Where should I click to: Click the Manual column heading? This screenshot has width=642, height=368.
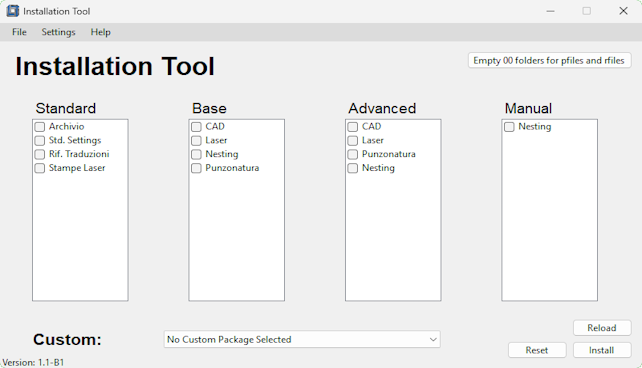528,108
